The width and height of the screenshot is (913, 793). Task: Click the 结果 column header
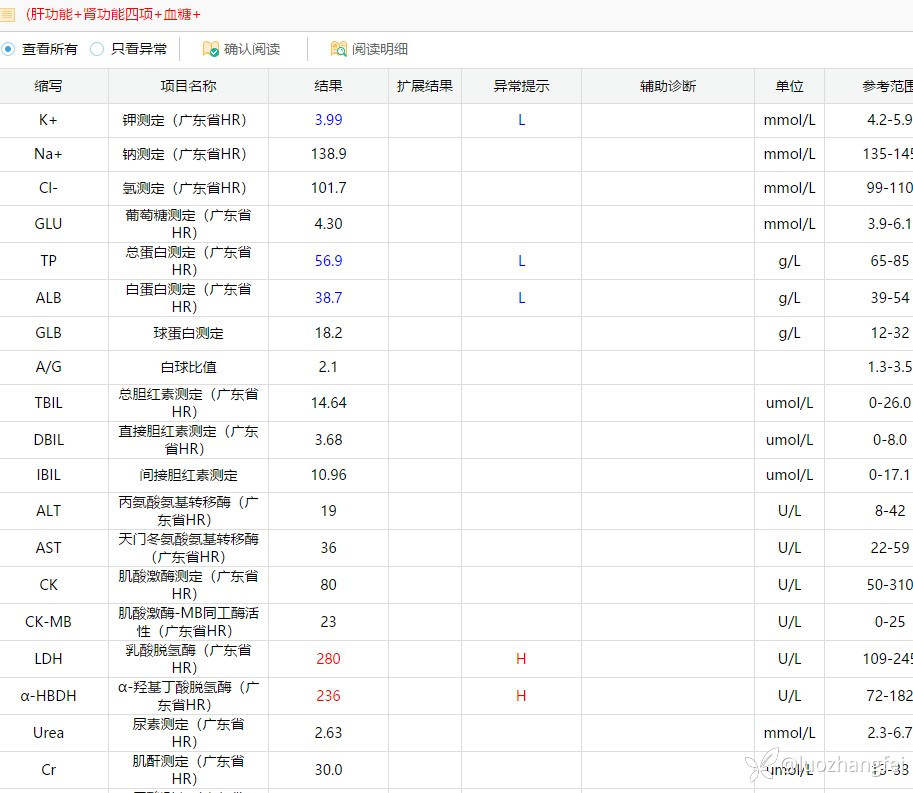[x=328, y=87]
